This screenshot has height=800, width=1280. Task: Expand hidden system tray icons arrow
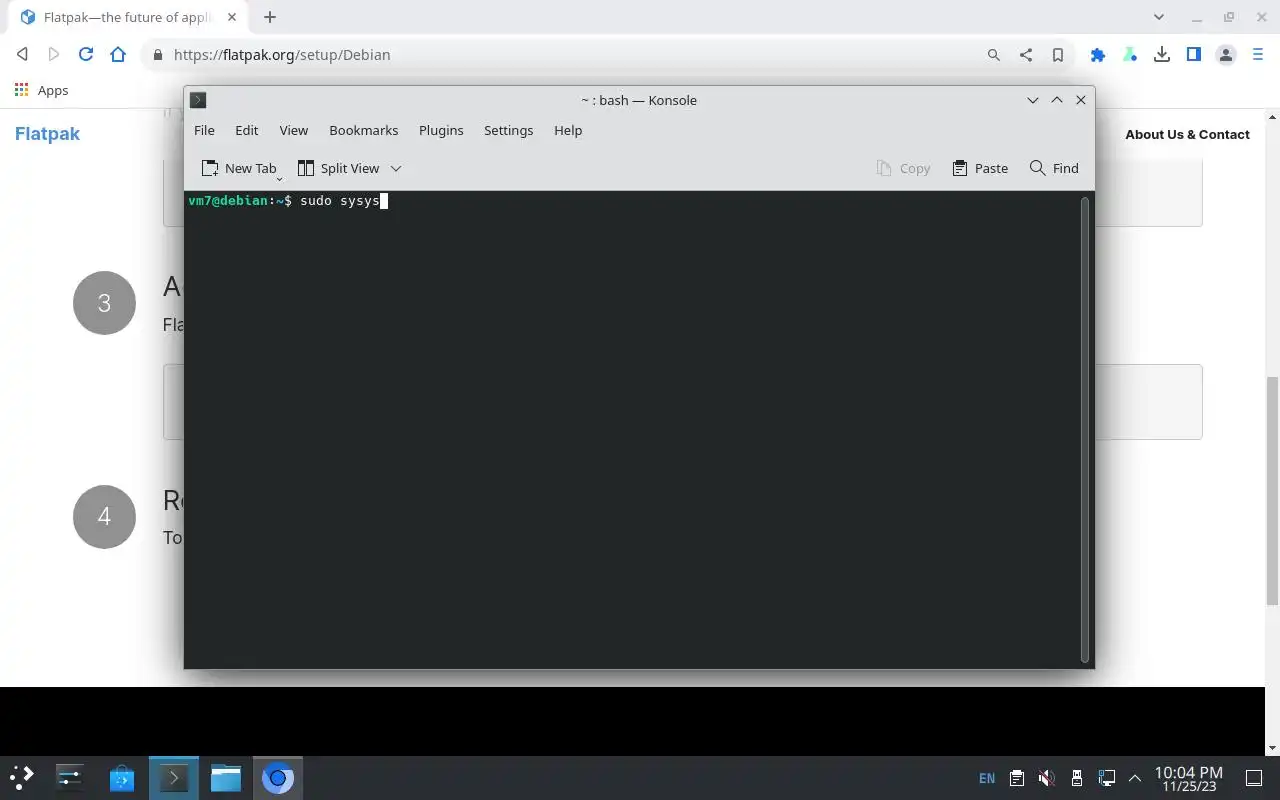[1135, 778]
